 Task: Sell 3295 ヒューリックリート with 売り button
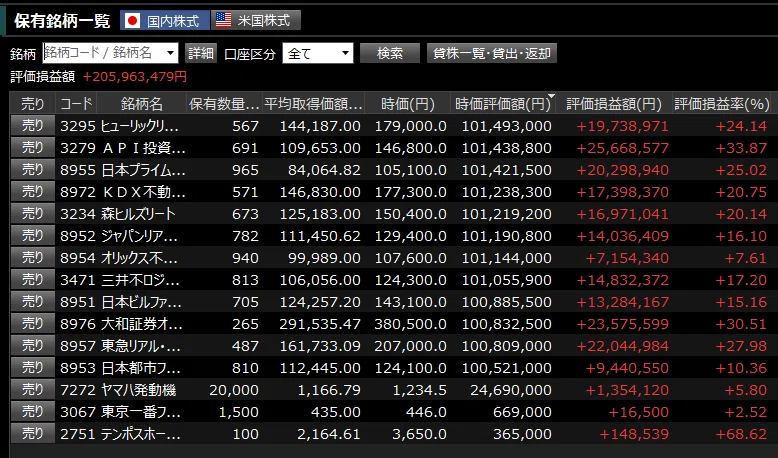[x=33, y=126]
